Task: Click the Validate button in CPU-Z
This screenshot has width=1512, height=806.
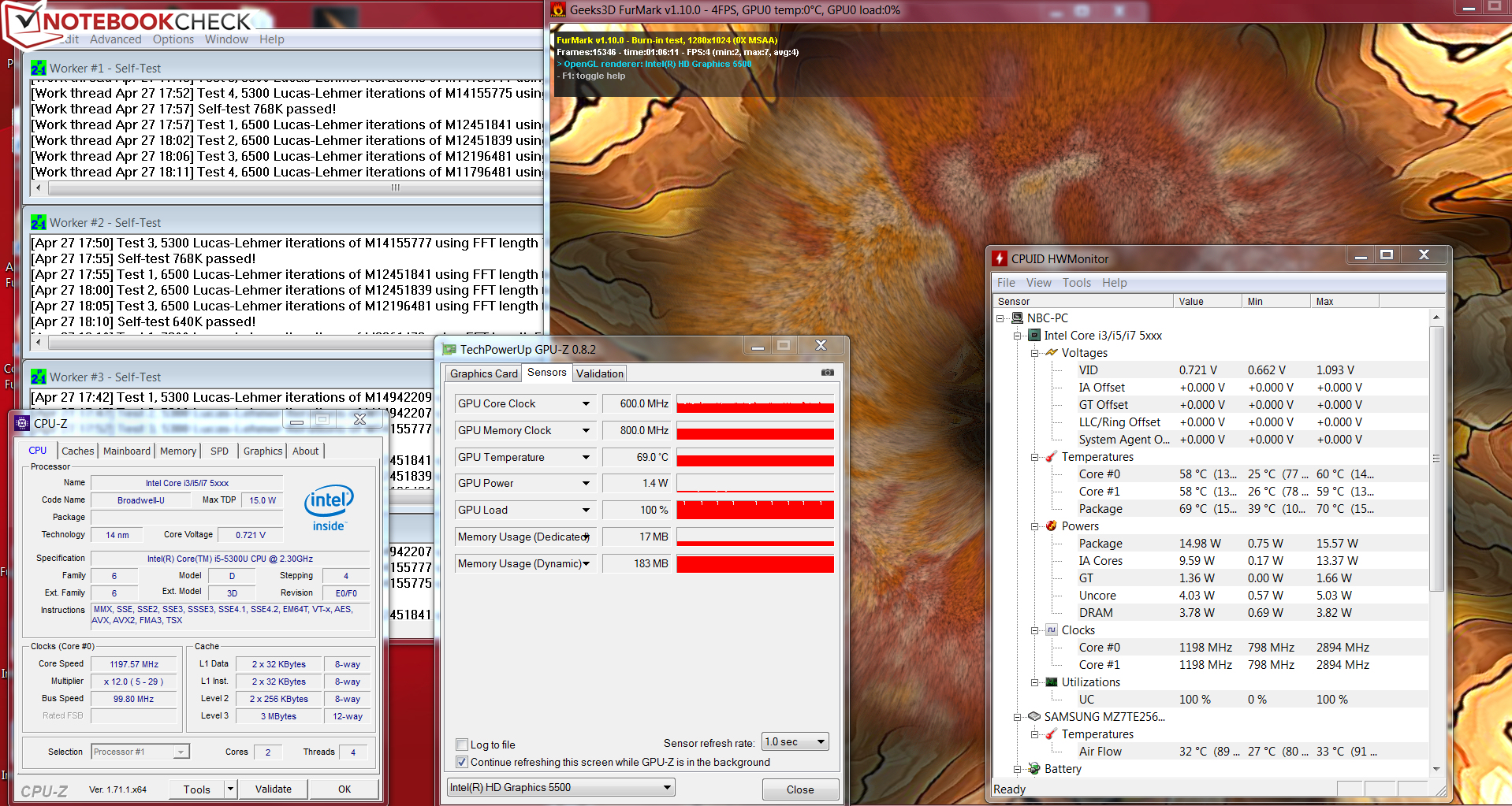Action: coord(274,789)
